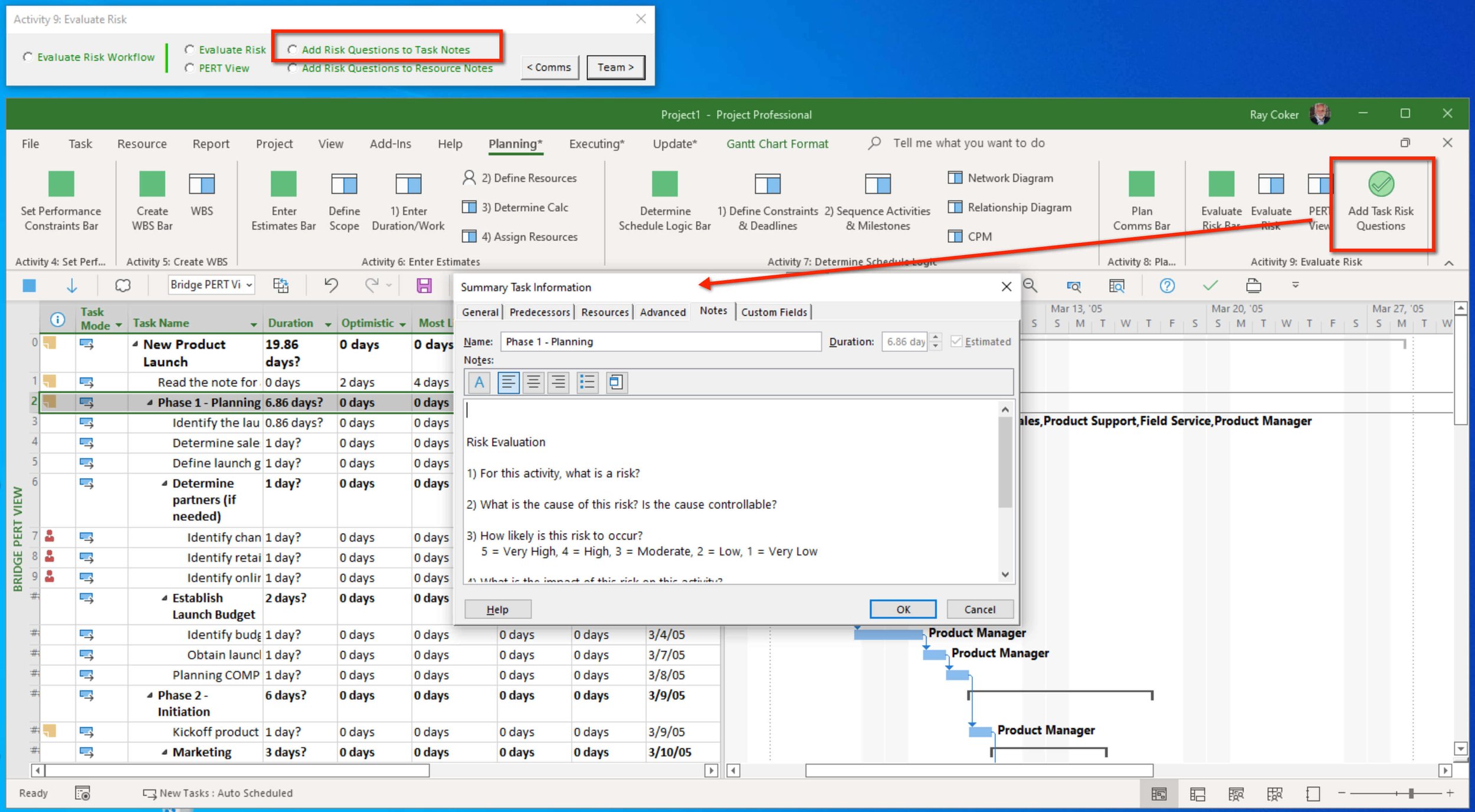
Task: Select Add Risk Questions to Task Notes
Action: pyautogui.click(x=292, y=50)
